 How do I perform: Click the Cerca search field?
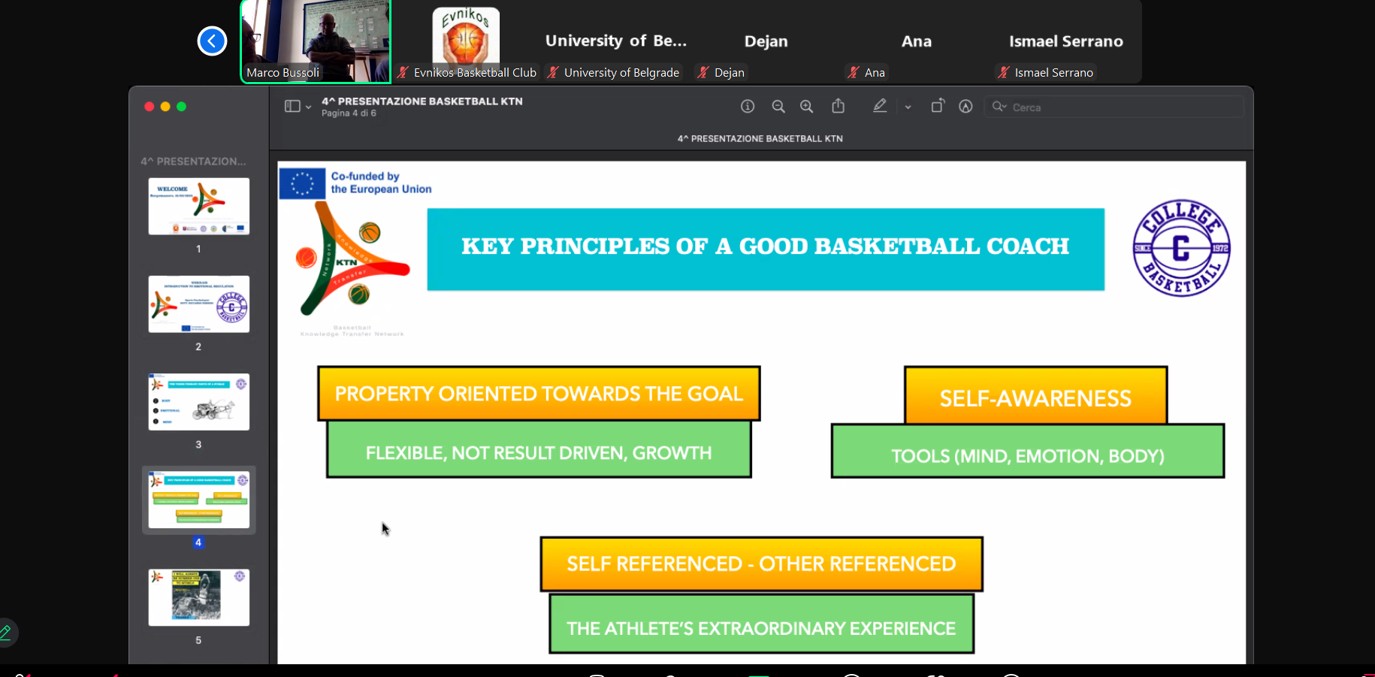pyautogui.click(x=1120, y=107)
